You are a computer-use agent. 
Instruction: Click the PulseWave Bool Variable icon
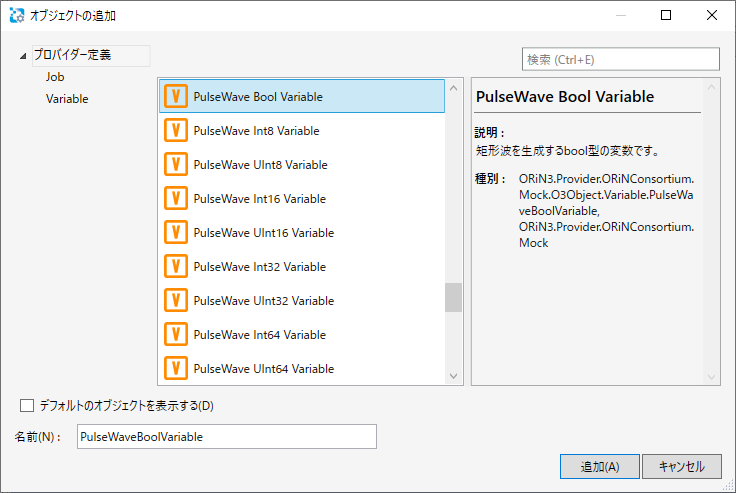tap(176, 96)
